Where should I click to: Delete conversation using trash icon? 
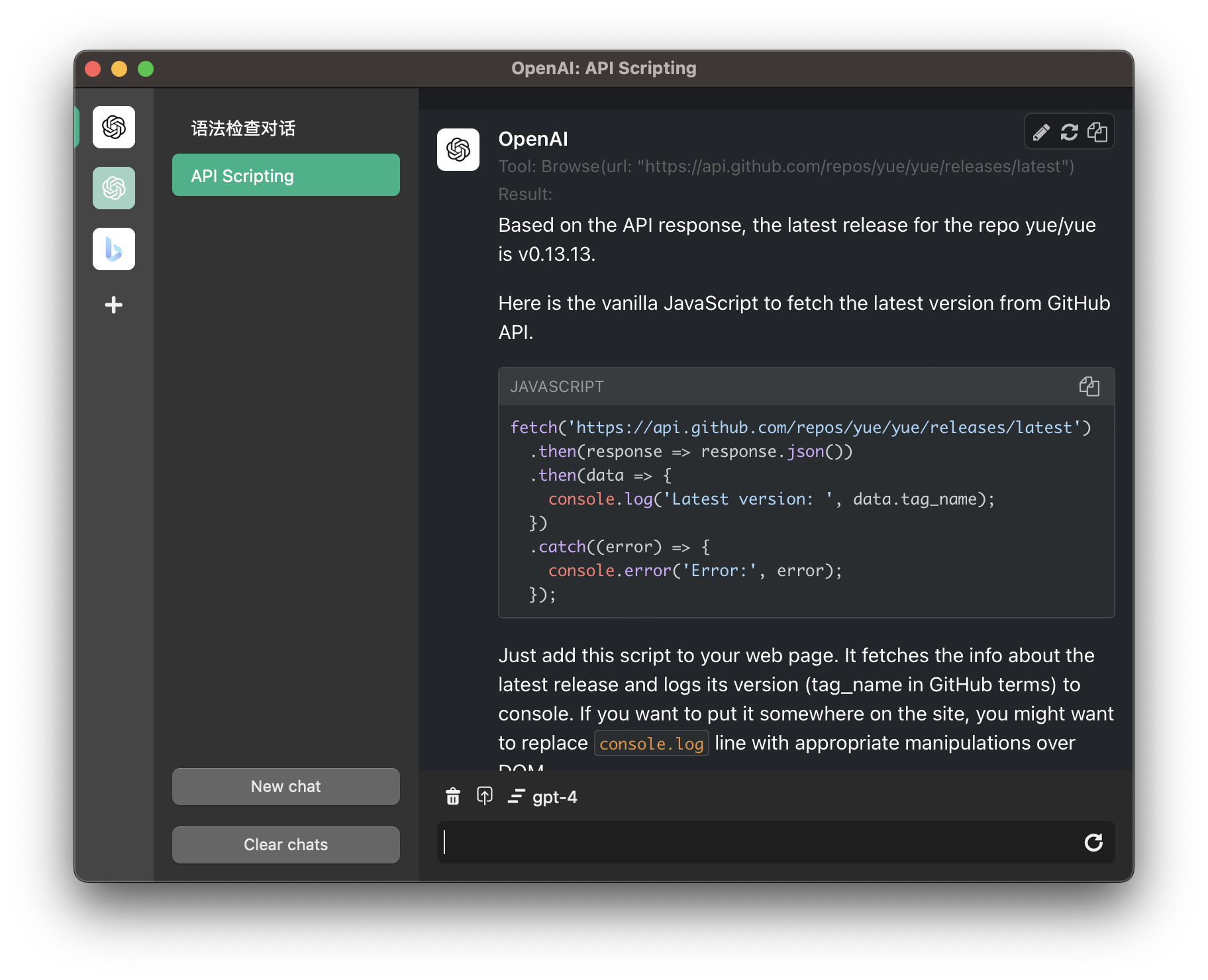(453, 797)
